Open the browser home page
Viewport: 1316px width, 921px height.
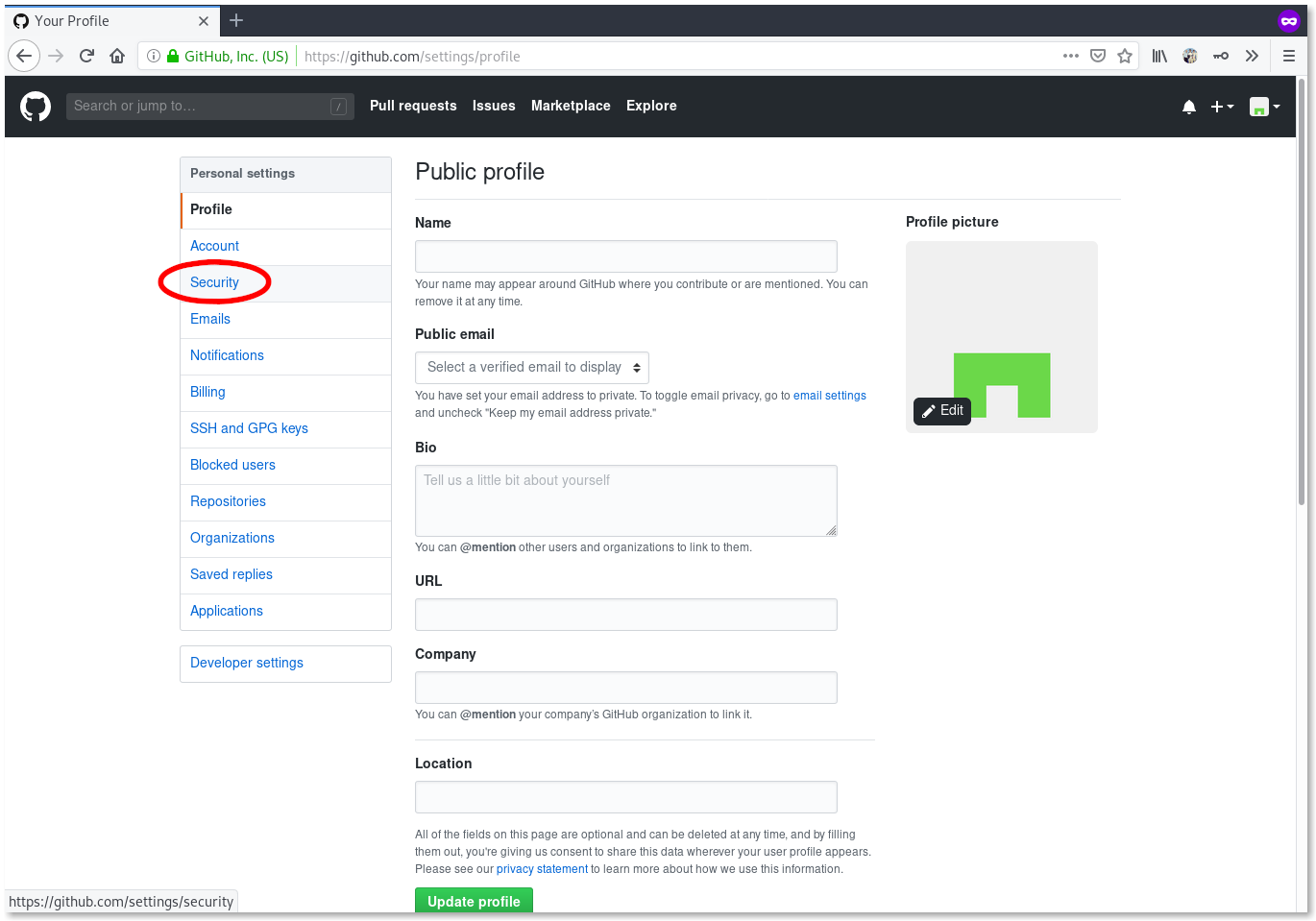click(x=117, y=56)
